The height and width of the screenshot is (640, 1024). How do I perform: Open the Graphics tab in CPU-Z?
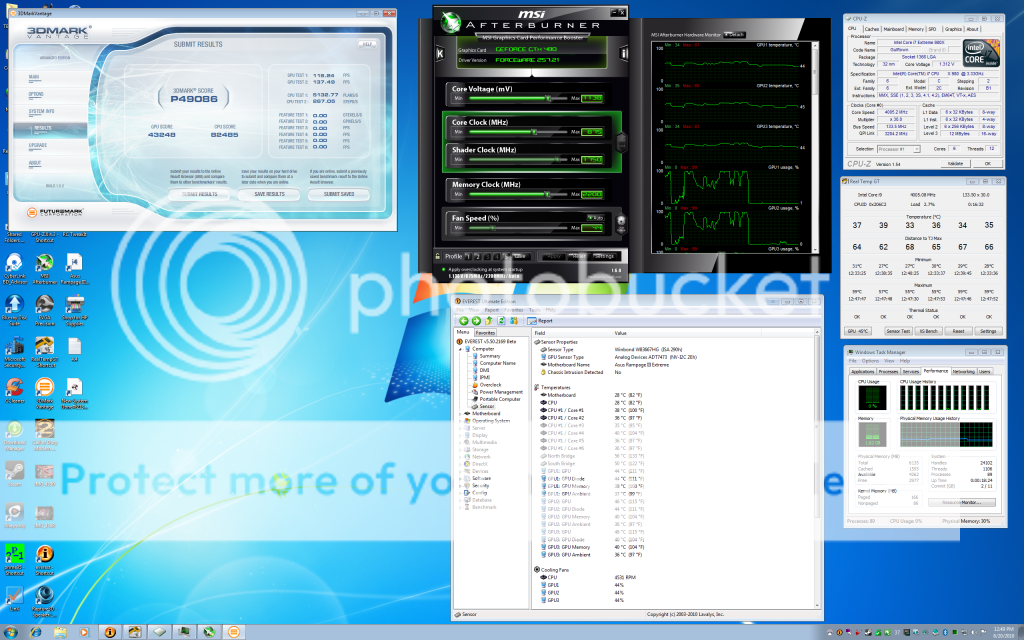(953, 29)
